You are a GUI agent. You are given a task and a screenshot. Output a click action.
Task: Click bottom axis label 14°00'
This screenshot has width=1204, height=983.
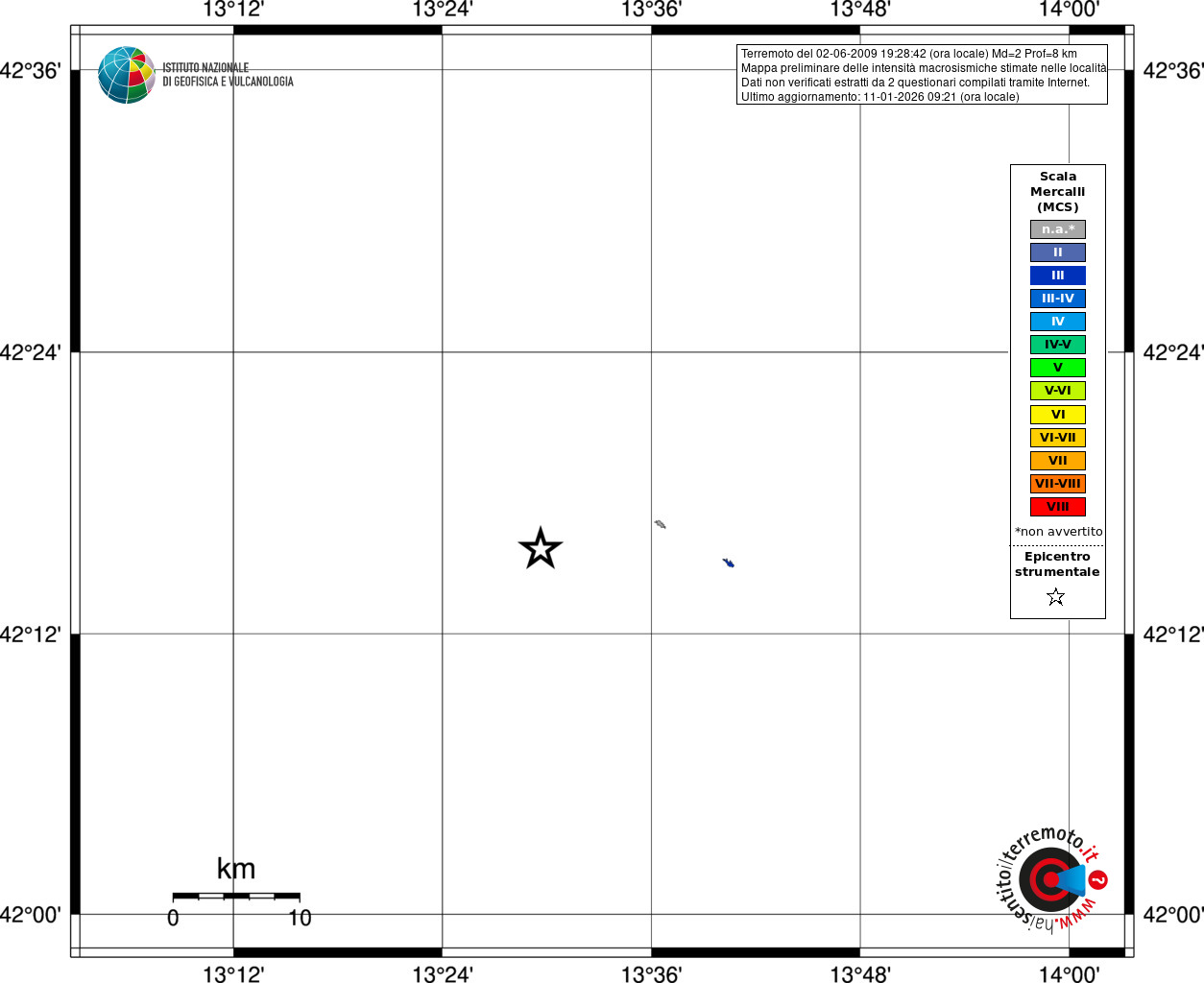click(1069, 974)
